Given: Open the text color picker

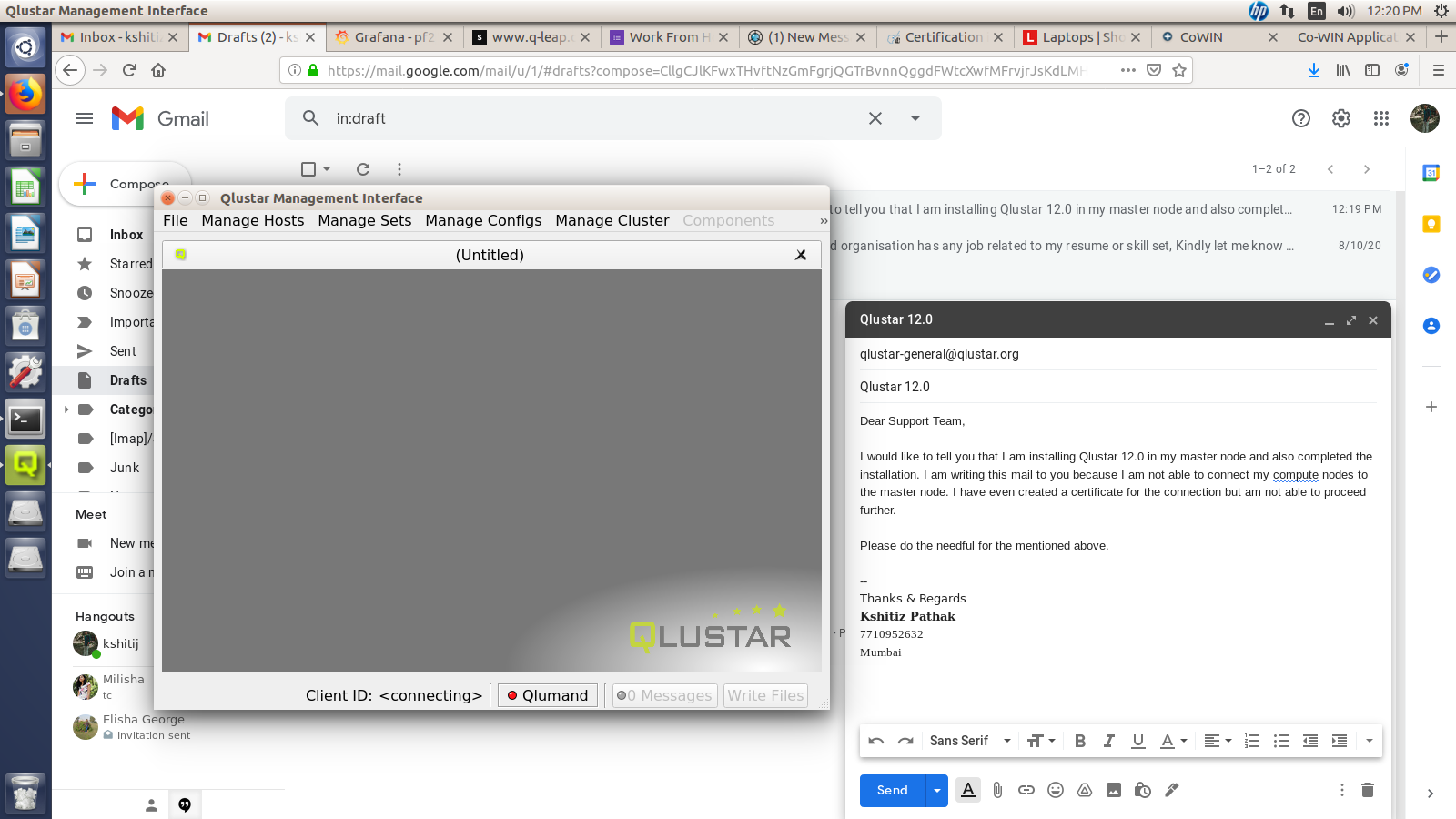Looking at the screenshot, I should coord(1173,741).
